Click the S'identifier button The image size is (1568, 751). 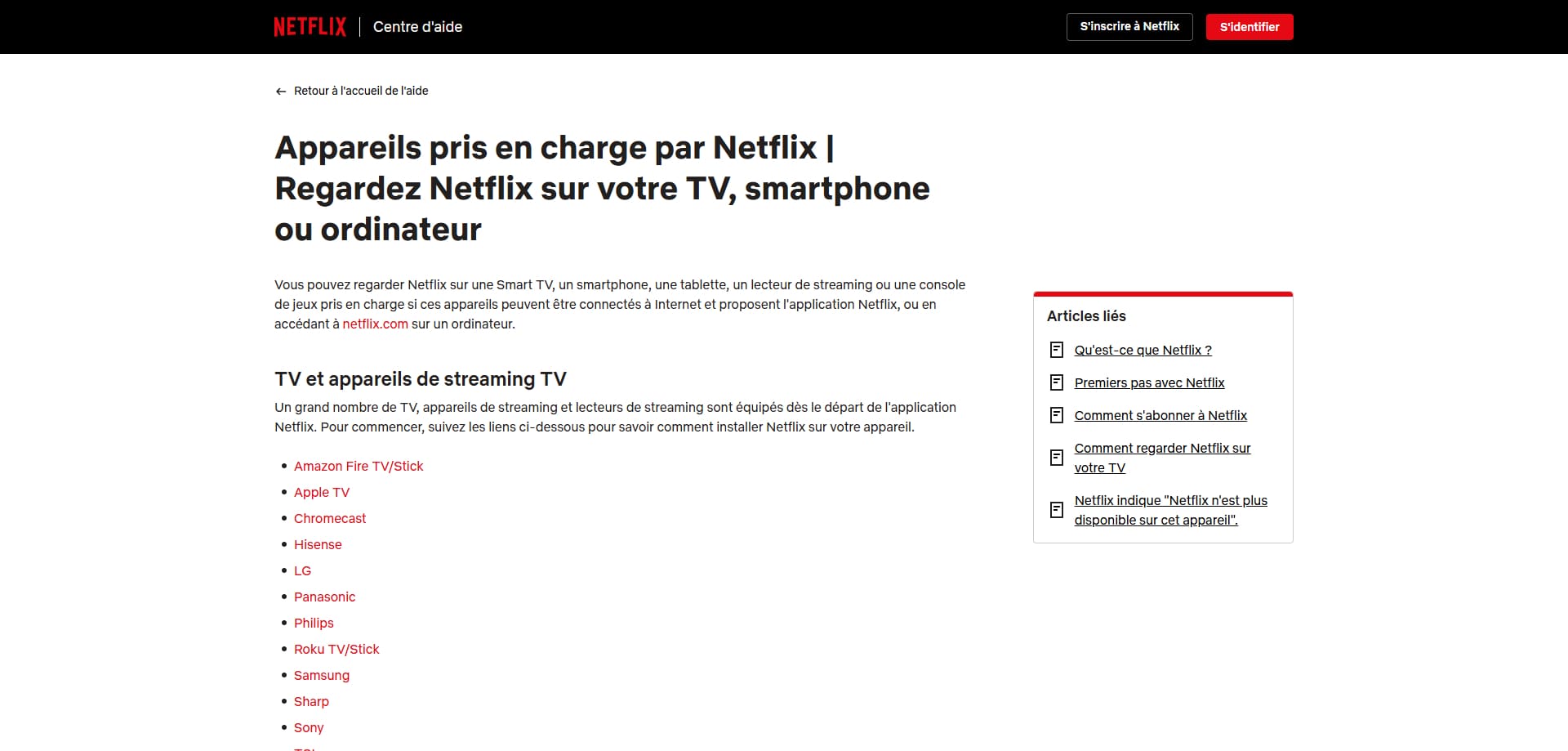(1249, 27)
